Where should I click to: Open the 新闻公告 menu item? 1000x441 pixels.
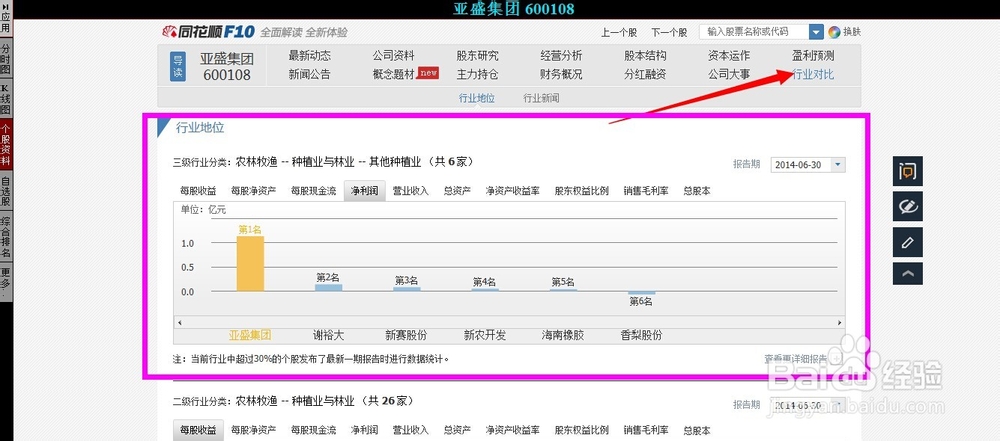pyautogui.click(x=309, y=74)
